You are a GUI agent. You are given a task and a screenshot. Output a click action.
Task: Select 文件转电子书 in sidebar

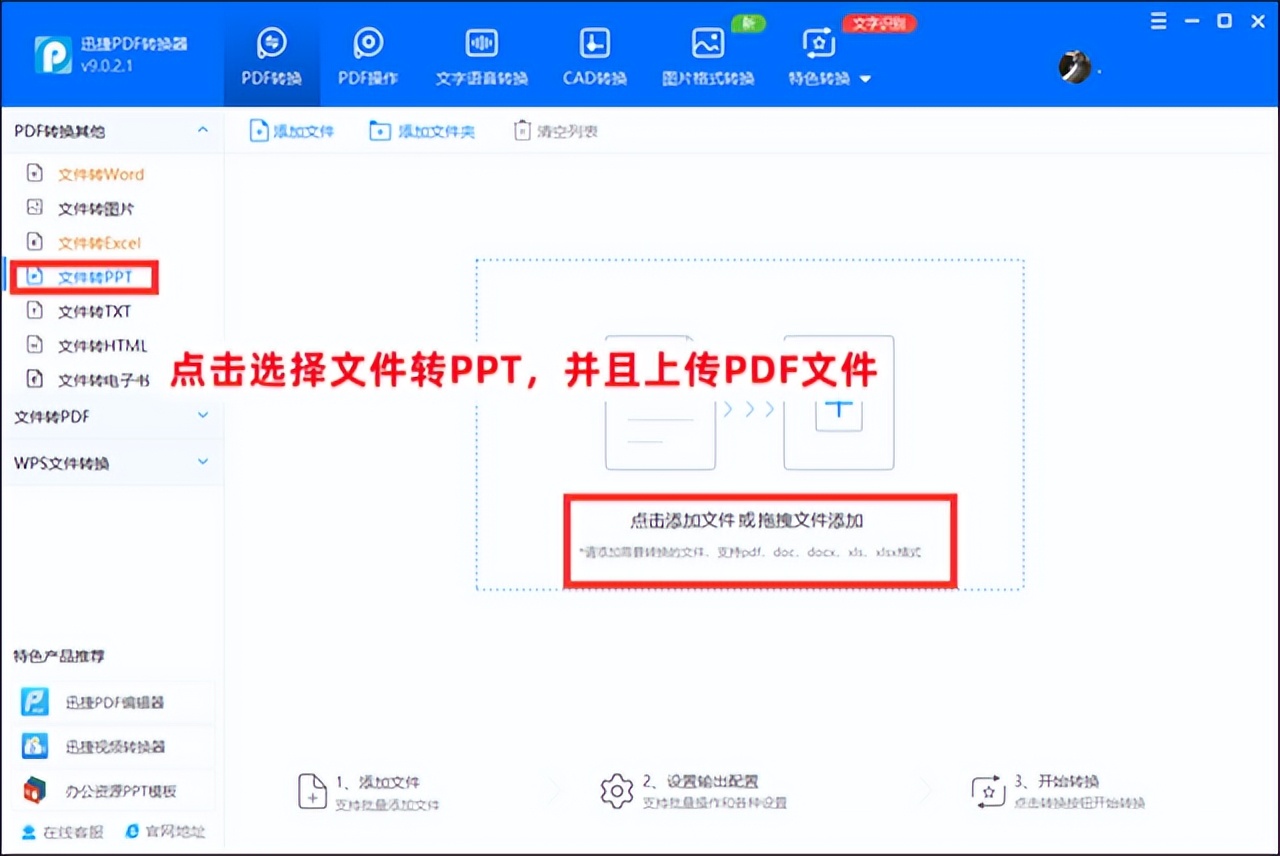[103, 380]
